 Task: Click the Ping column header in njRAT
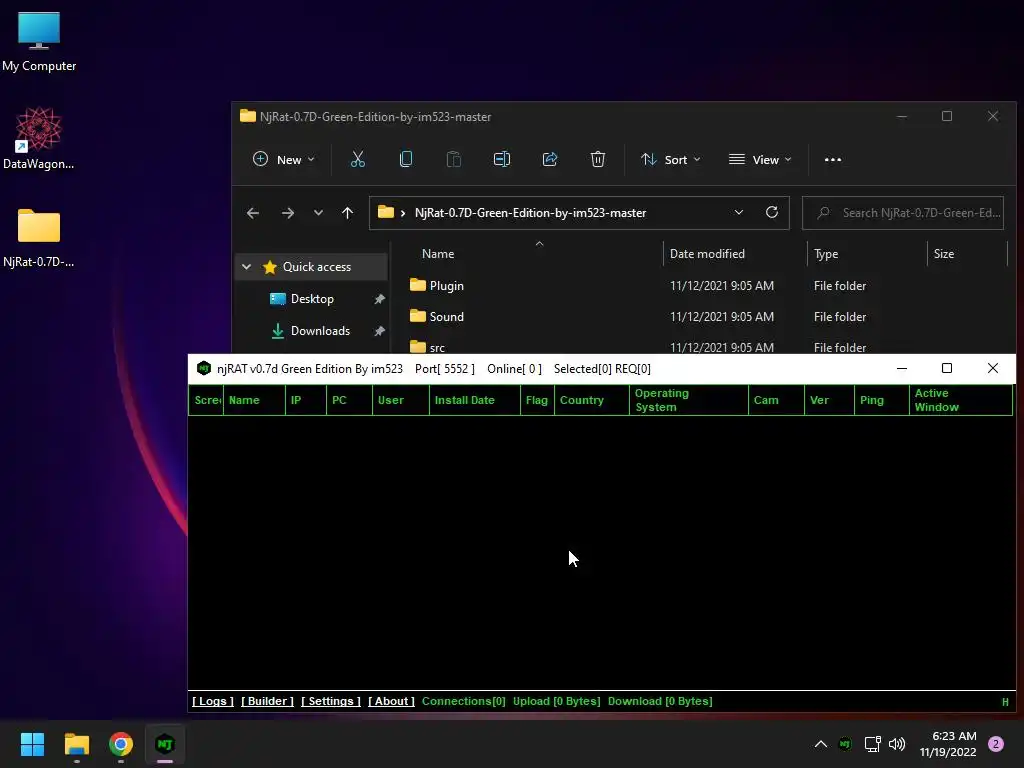coord(882,400)
